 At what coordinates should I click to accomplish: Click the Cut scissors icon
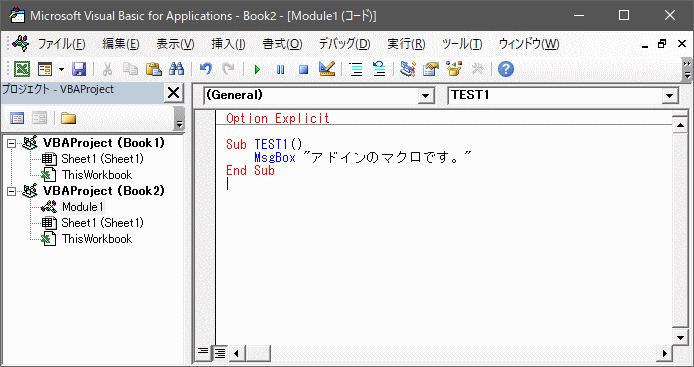(x=107, y=69)
